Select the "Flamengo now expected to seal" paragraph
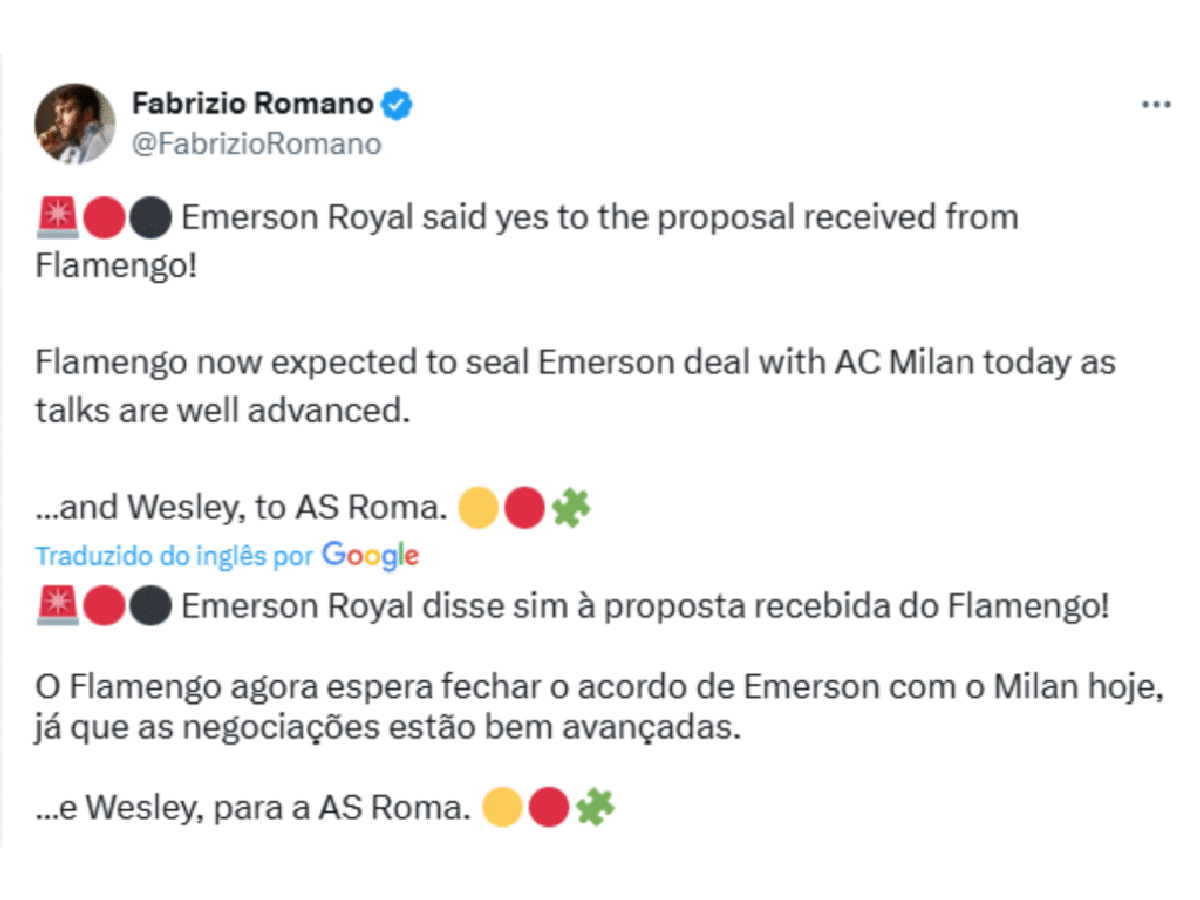This screenshot has width=1200, height=900. click(576, 386)
